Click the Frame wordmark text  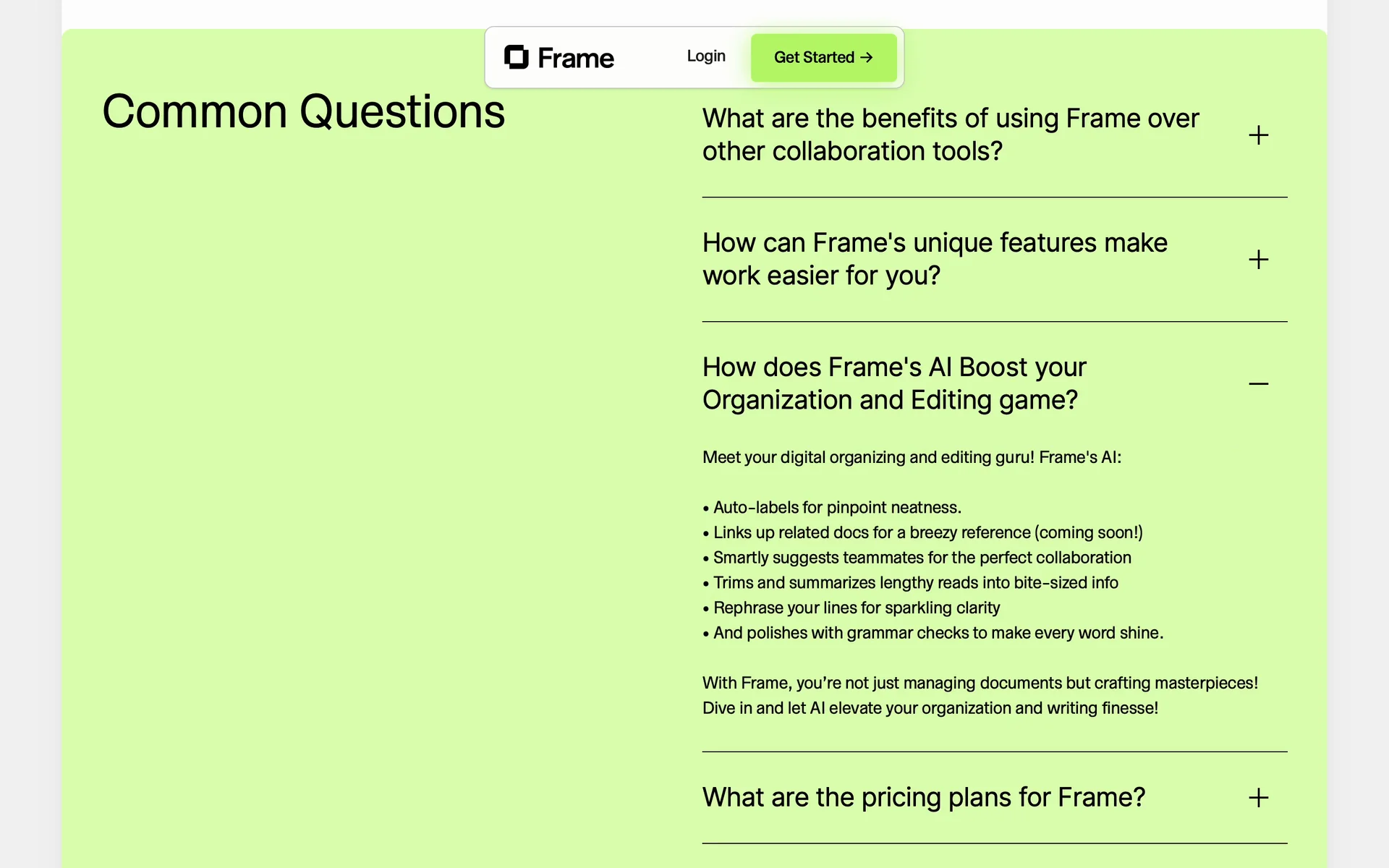click(x=576, y=58)
